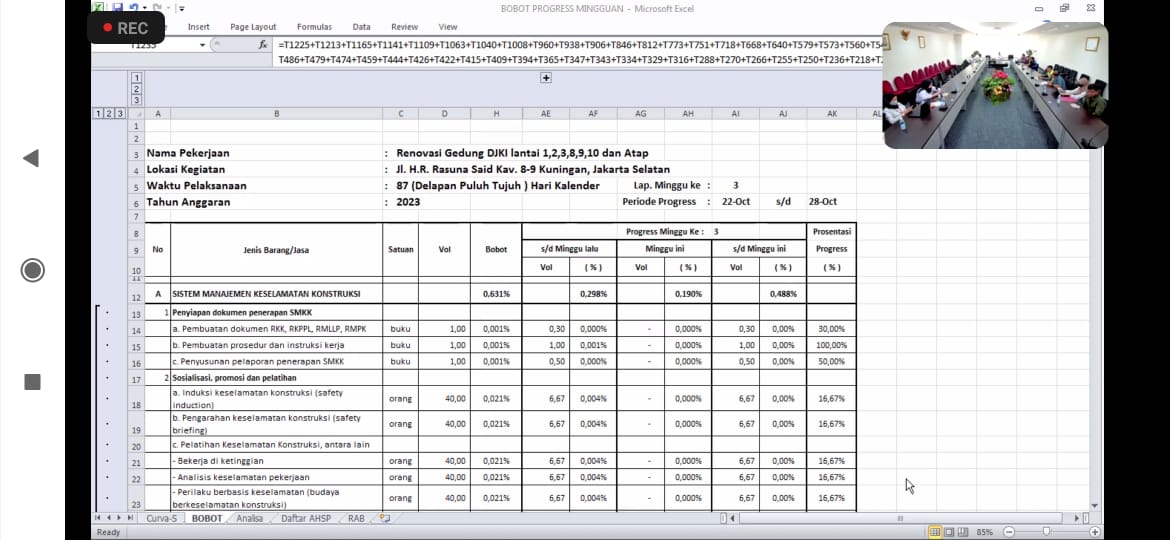Click the video conference thumbnail

(994, 85)
